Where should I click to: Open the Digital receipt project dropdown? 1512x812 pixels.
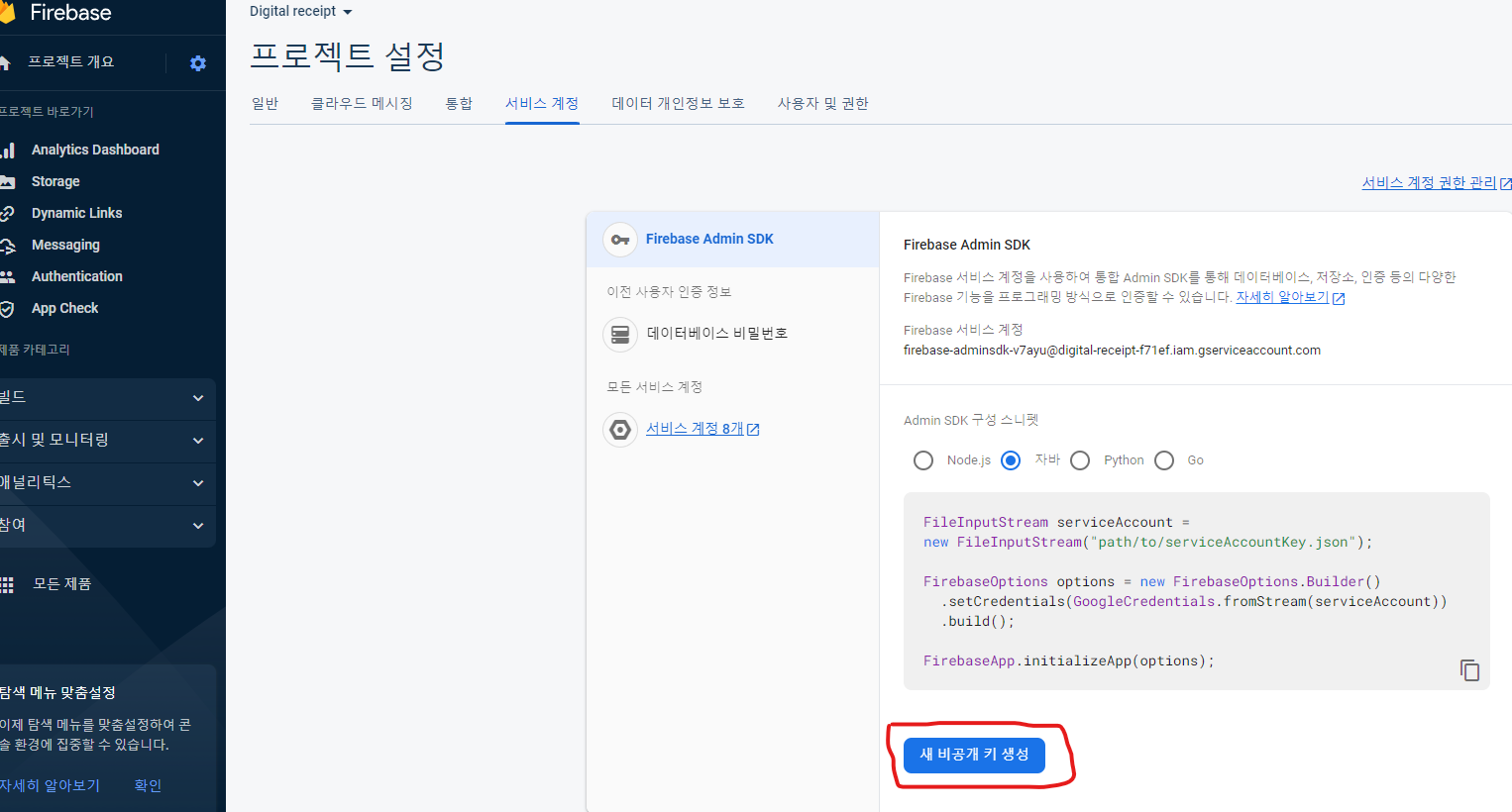pyautogui.click(x=301, y=12)
